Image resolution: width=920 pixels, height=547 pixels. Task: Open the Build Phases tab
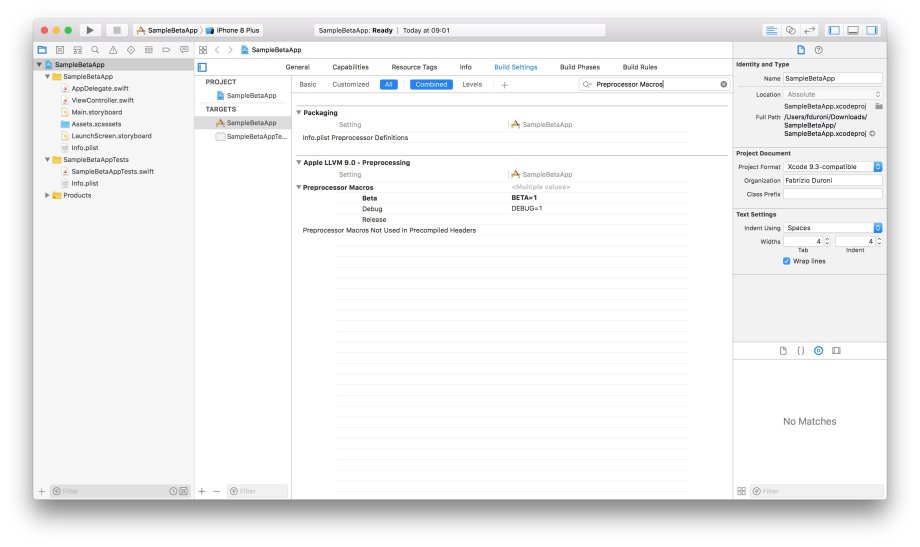point(580,67)
